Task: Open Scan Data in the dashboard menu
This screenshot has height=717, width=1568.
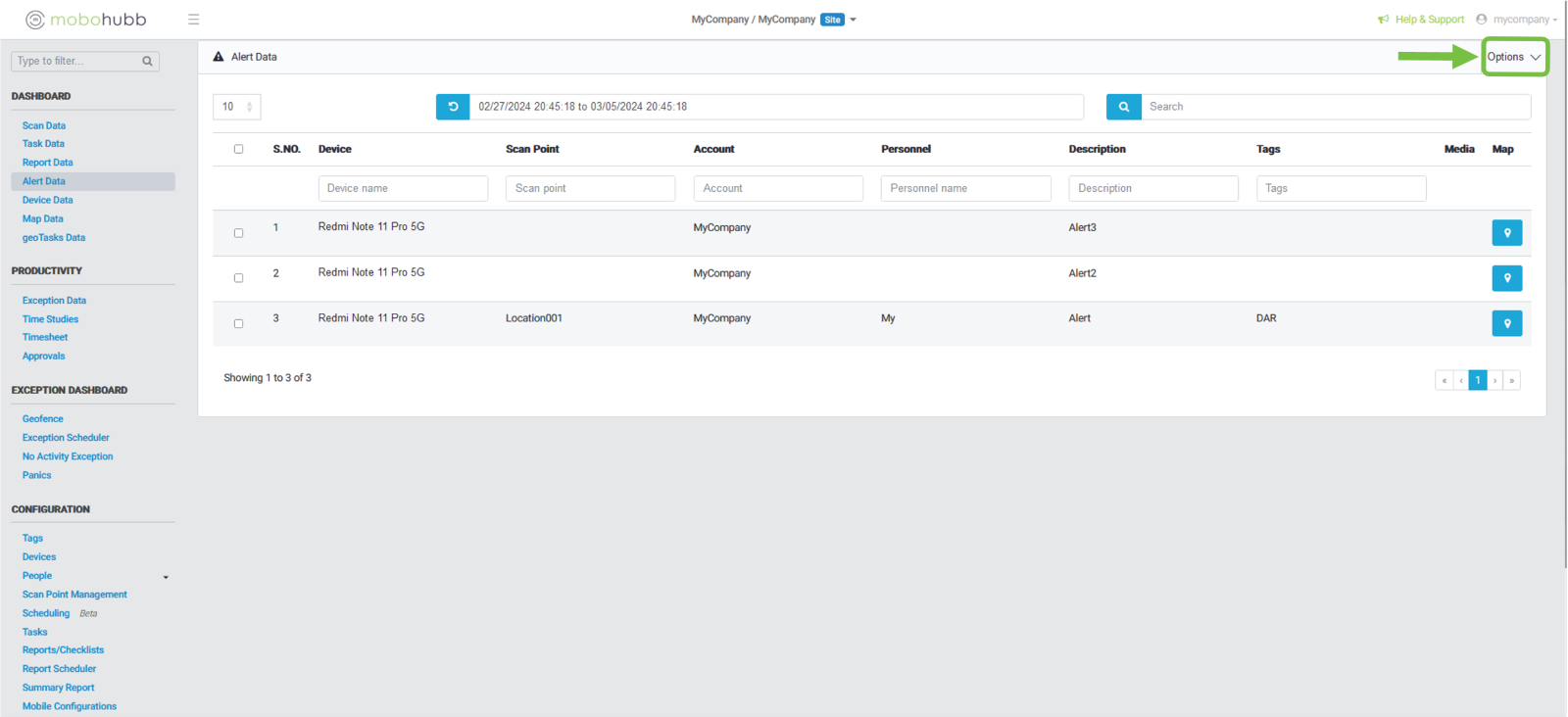Action: (44, 125)
